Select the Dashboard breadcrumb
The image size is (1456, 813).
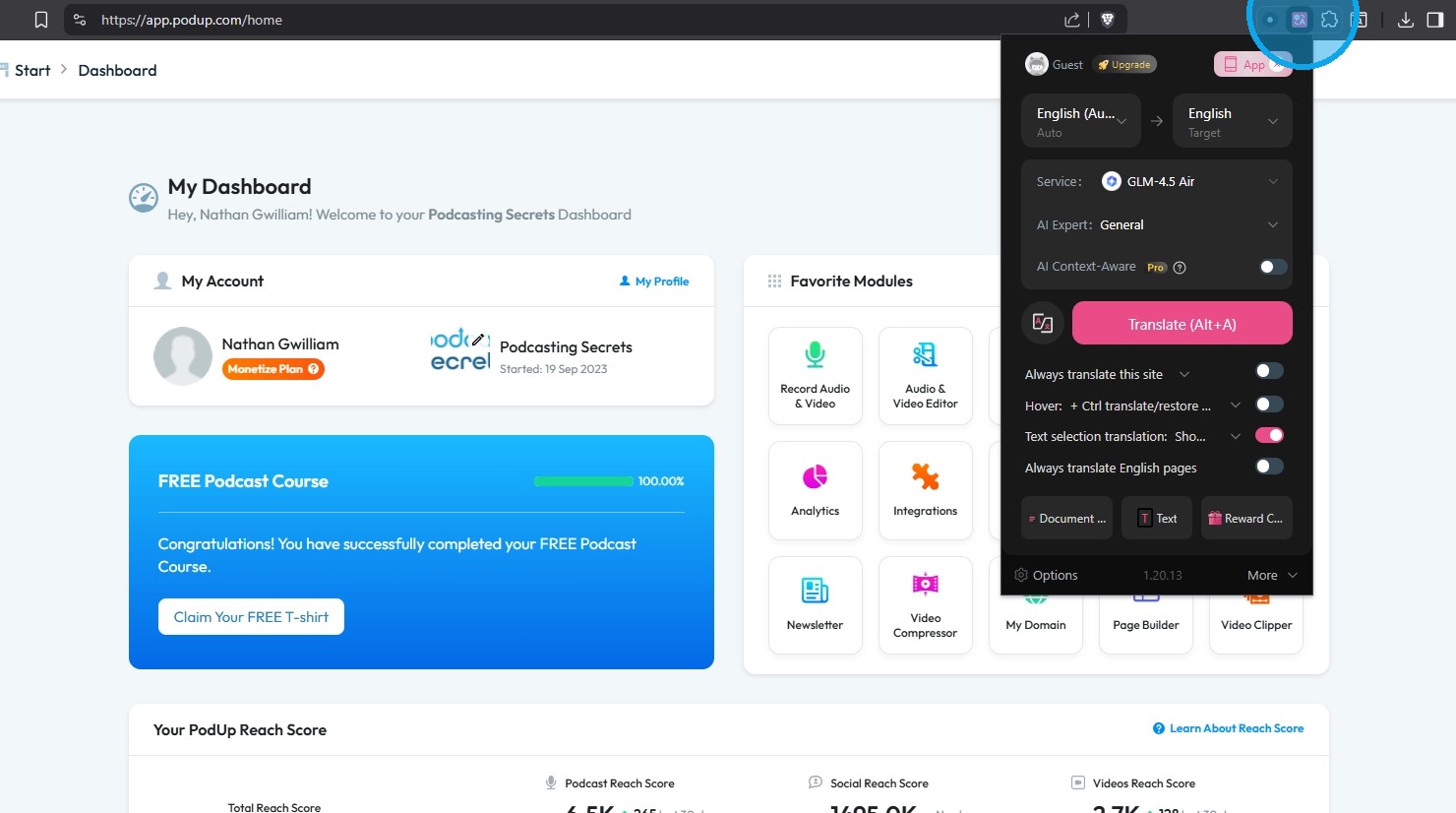point(117,70)
